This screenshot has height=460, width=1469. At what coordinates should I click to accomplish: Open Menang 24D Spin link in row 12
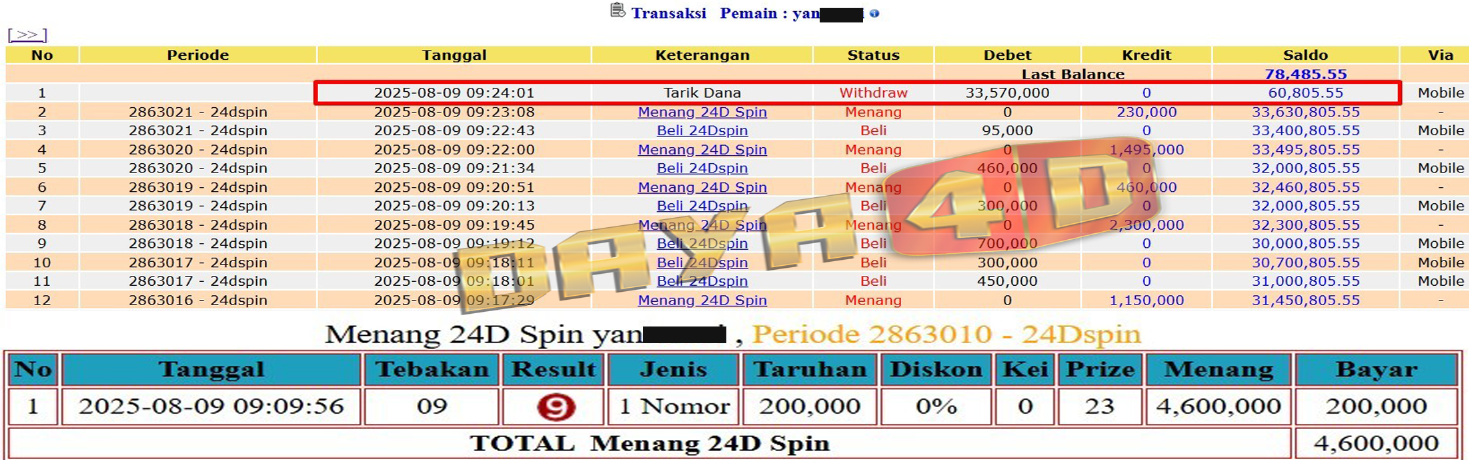pos(702,300)
